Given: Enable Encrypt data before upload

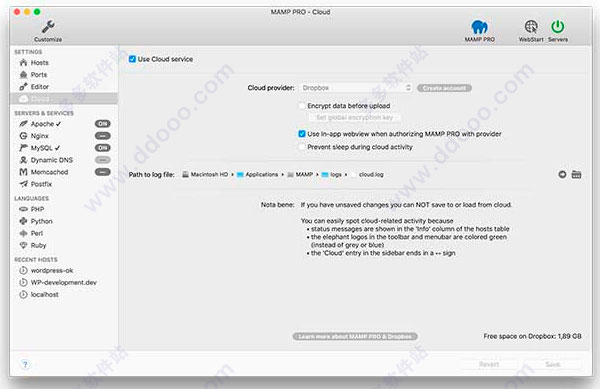Looking at the screenshot, I should pyautogui.click(x=302, y=106).
